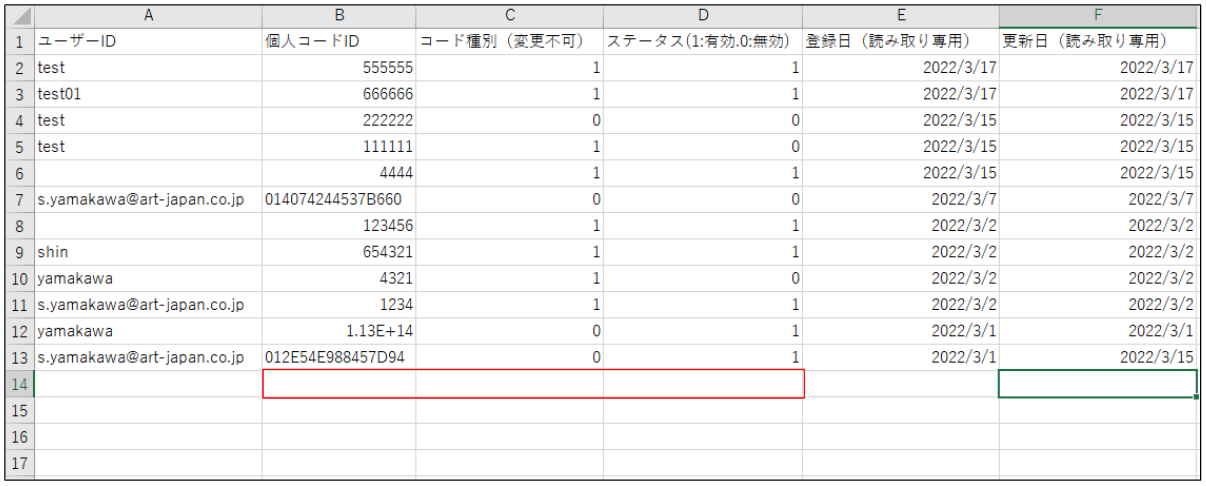Select highlighted row header 14
This screenshot has height=486, width=1206.
point(20,384)
